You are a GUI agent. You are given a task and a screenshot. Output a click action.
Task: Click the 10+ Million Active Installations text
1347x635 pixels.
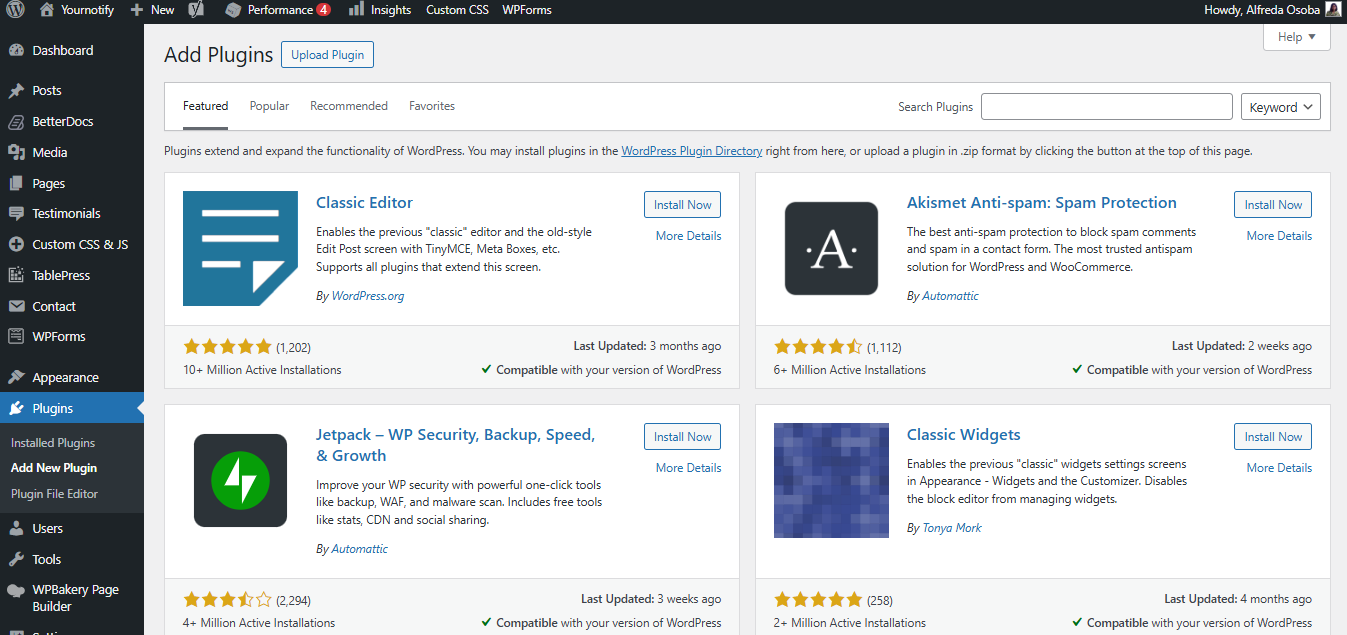click(262, 370)
